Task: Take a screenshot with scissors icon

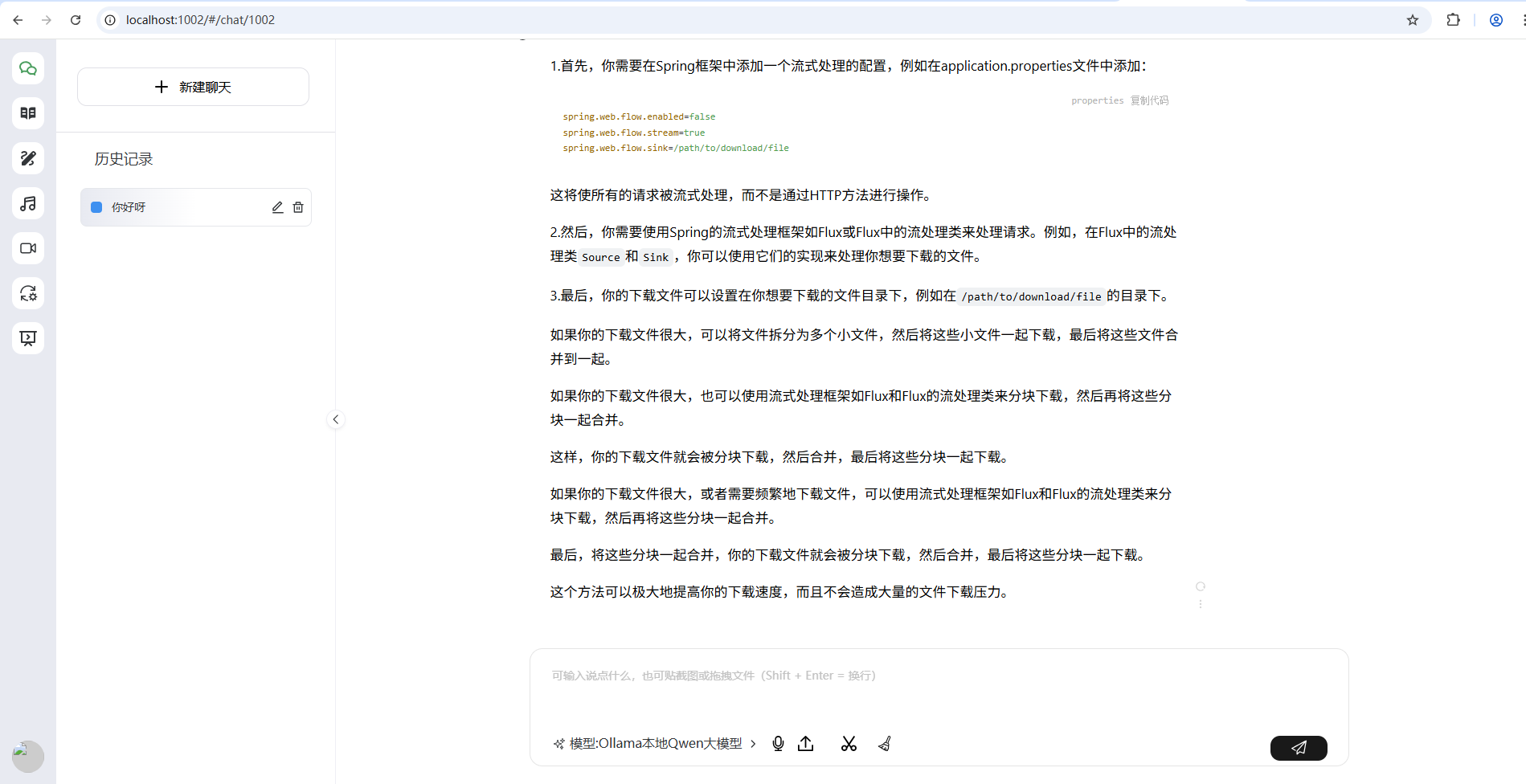Action: click(x=849, y=744)
